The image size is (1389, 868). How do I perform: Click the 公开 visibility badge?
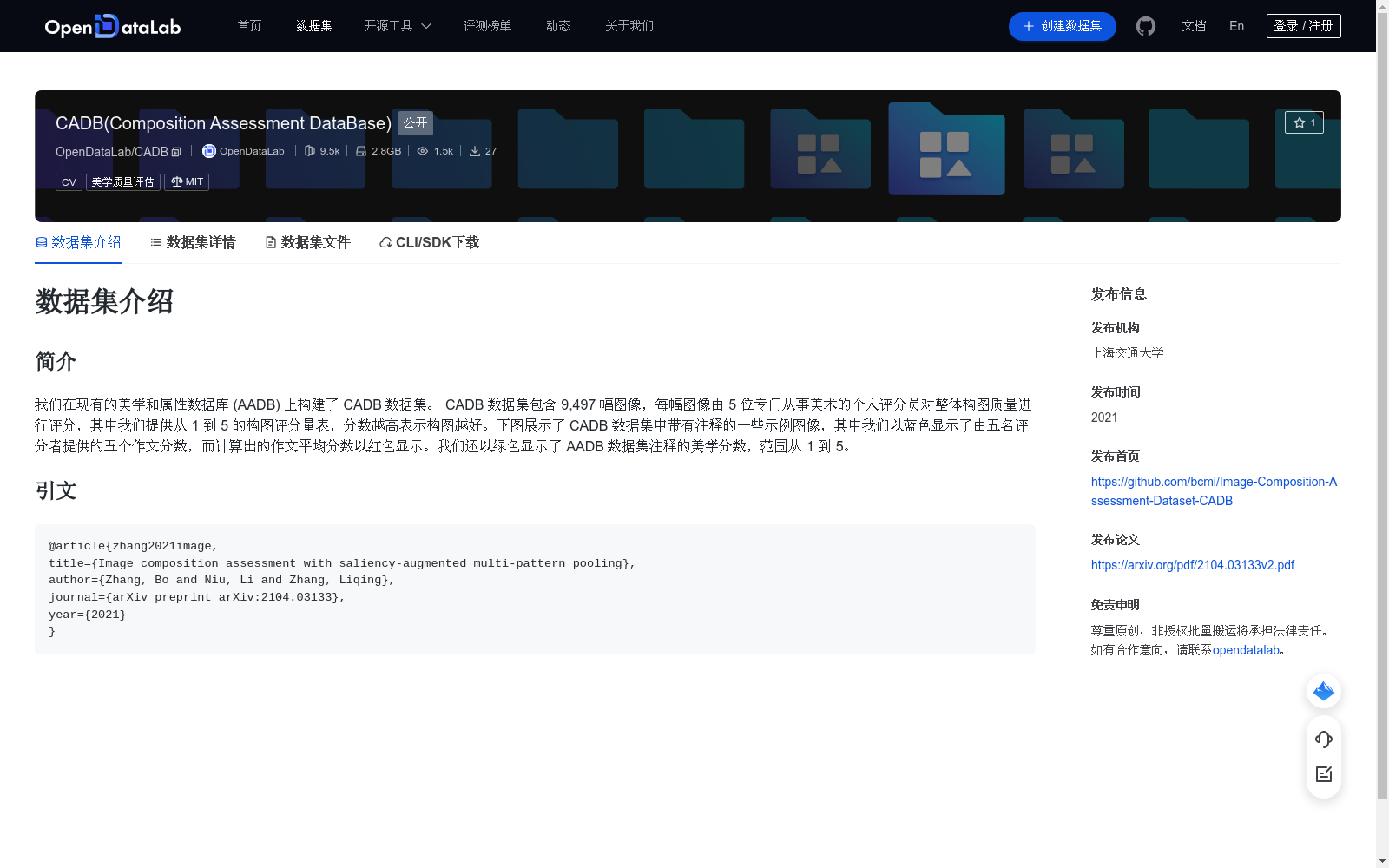click(x=416, y=123)
